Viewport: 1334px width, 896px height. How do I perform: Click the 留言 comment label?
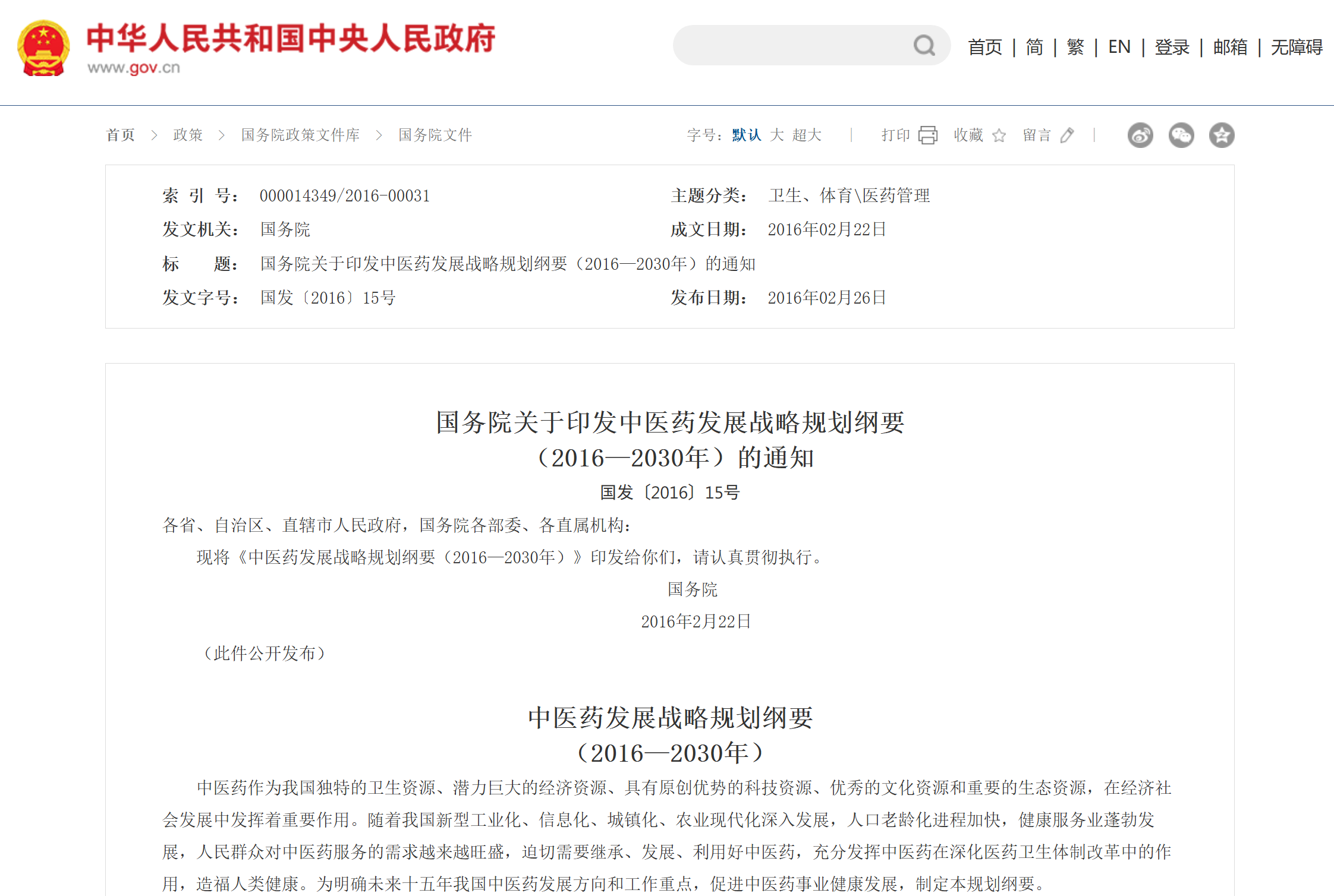point(1037,135)
